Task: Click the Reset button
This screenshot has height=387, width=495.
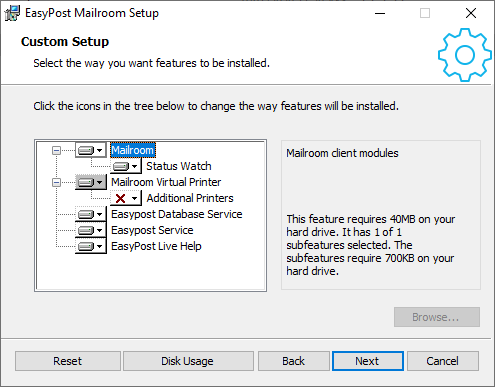Action: coord(68,361)
